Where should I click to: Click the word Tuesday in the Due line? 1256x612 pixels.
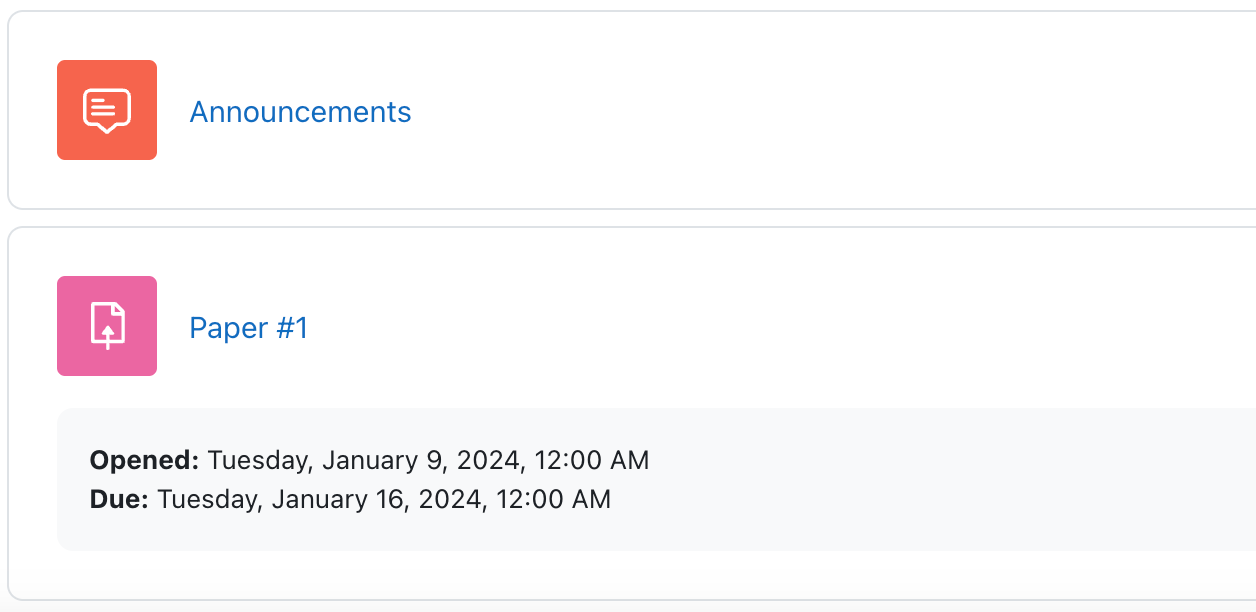tap(210, 499)
